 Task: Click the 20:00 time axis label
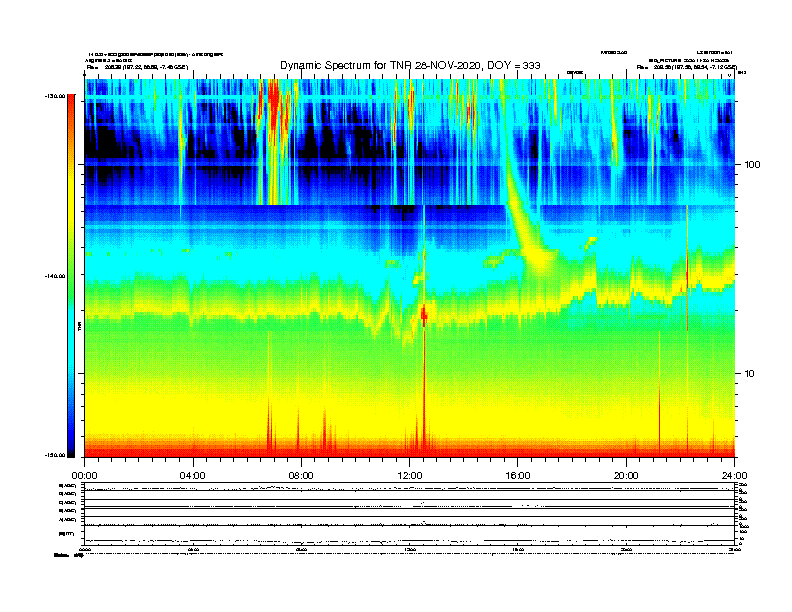tap(626, 476)
